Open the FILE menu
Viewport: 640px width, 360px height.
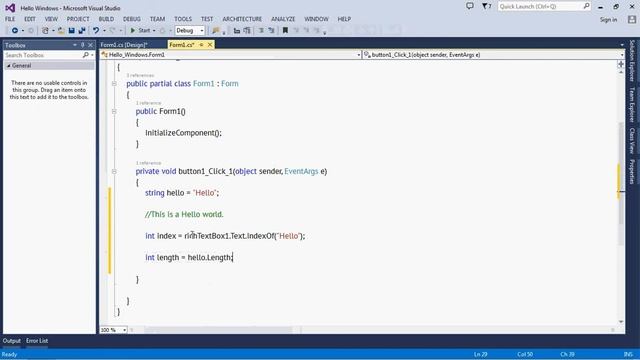tap(10, 19)
